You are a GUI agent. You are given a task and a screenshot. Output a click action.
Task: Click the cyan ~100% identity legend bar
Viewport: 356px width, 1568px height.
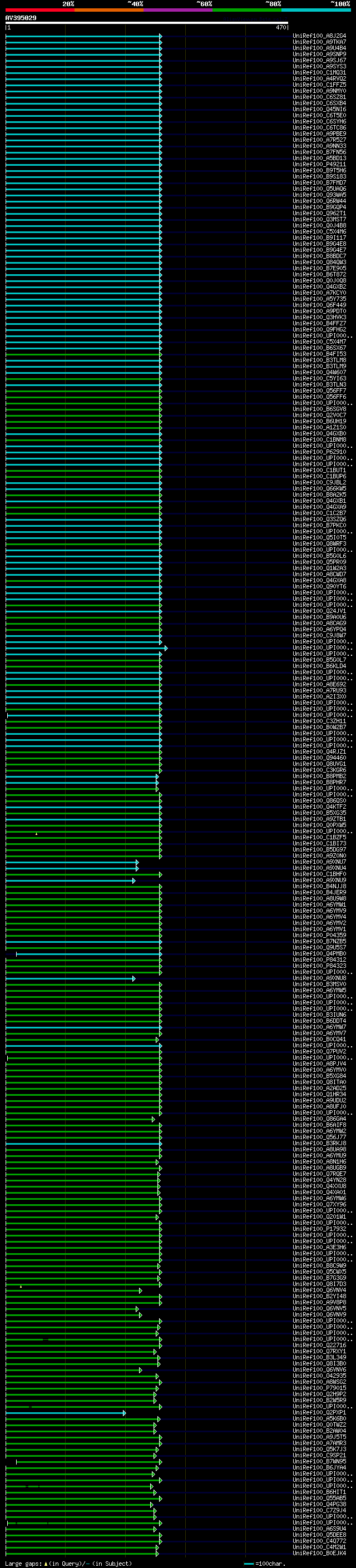click(316, 10)
